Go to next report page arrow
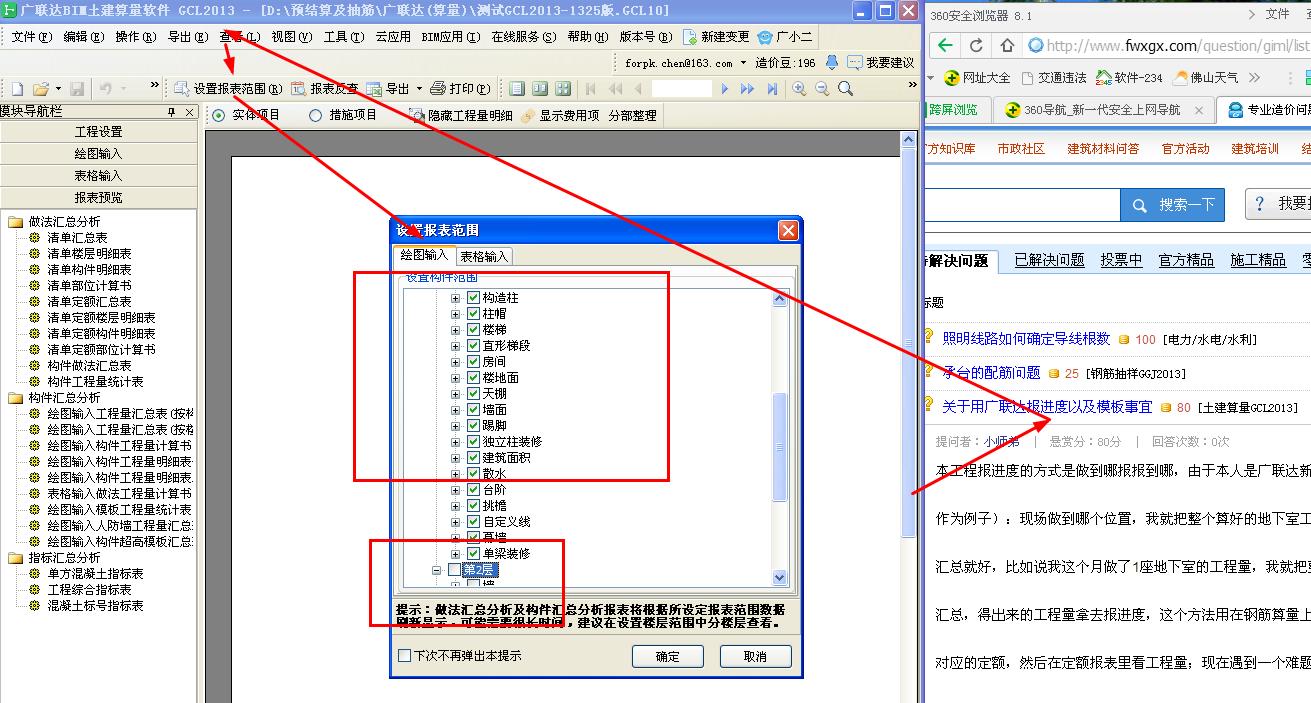The image size is (1311, 703). pos(725,89)
